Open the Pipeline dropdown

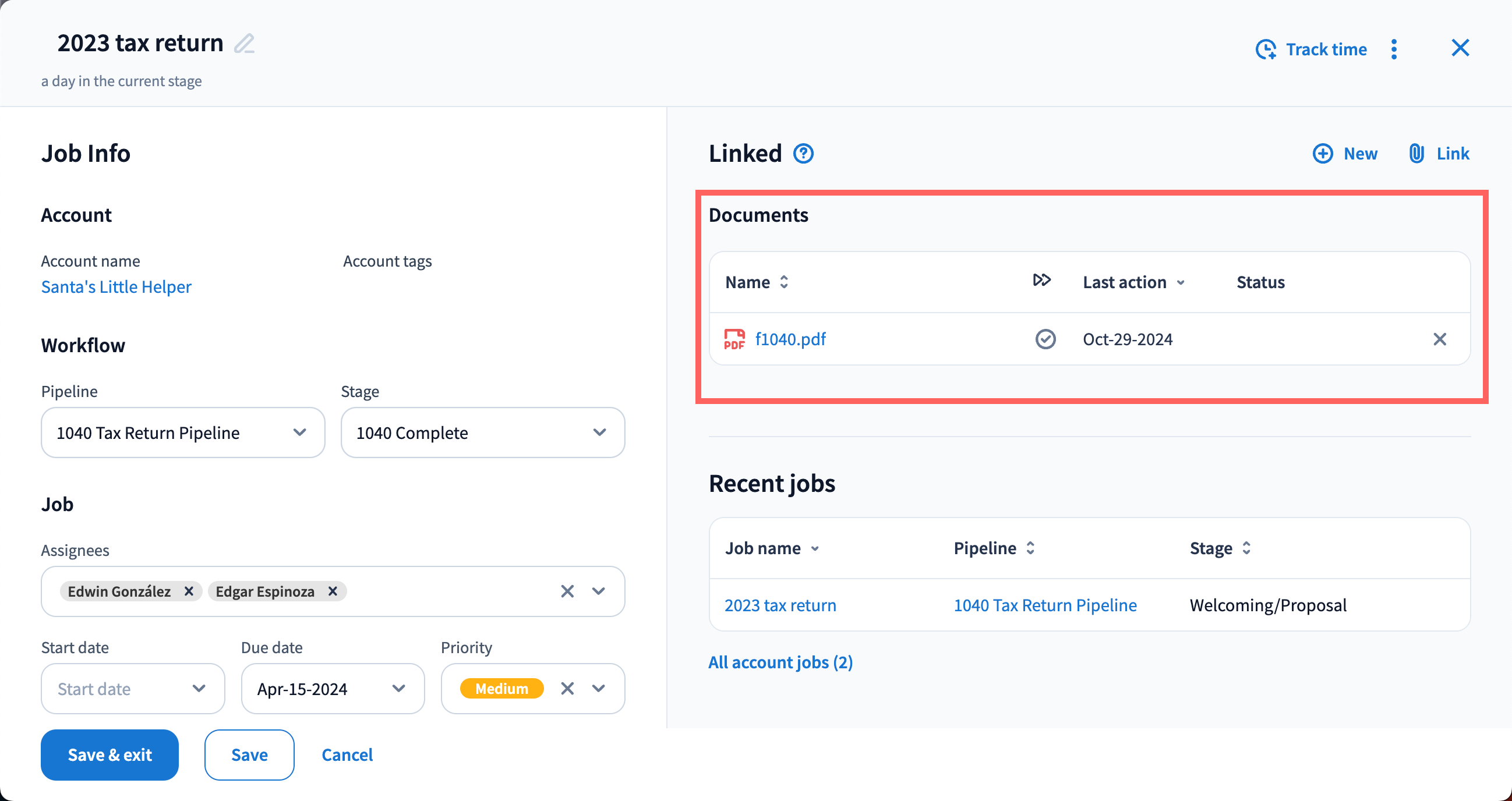tap(182, 433)
